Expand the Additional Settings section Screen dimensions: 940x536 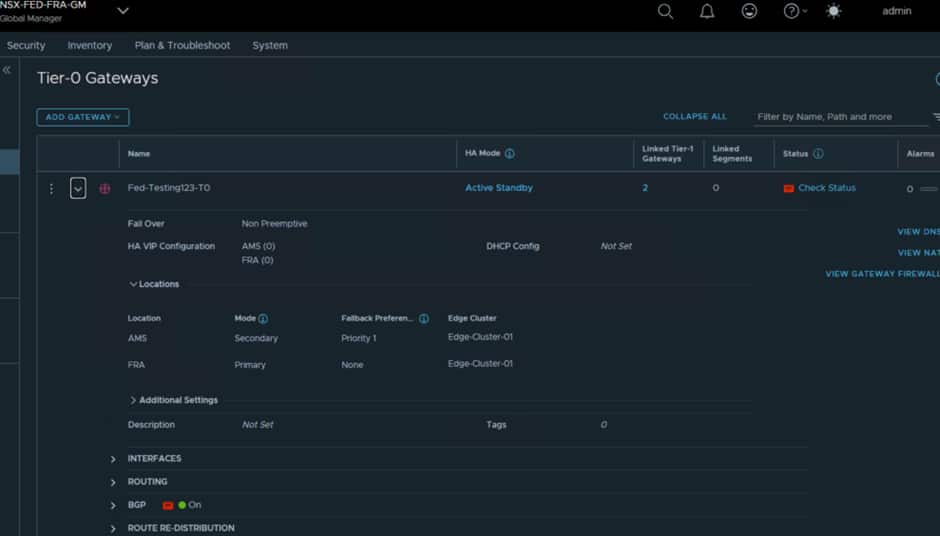pyautogui.click(x=134, y=400)
